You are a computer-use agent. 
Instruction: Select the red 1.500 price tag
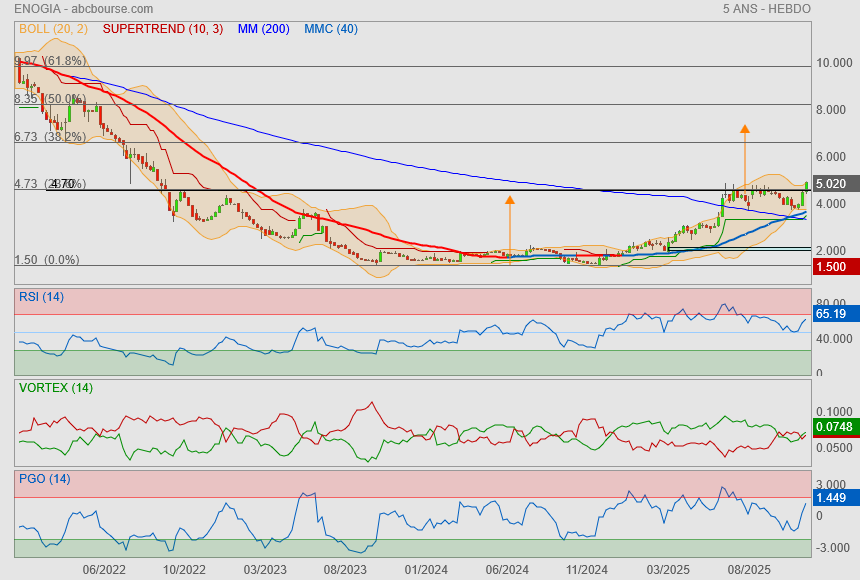coord(832,267)
